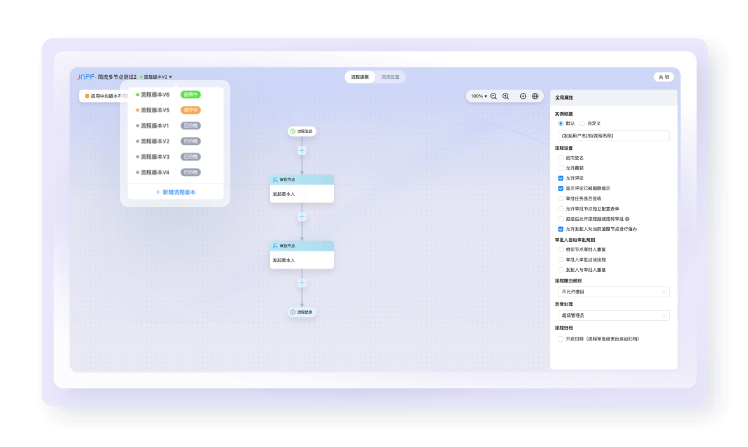Uncheck 显示评论已被删除提示 checkbox

coord(561,188)
